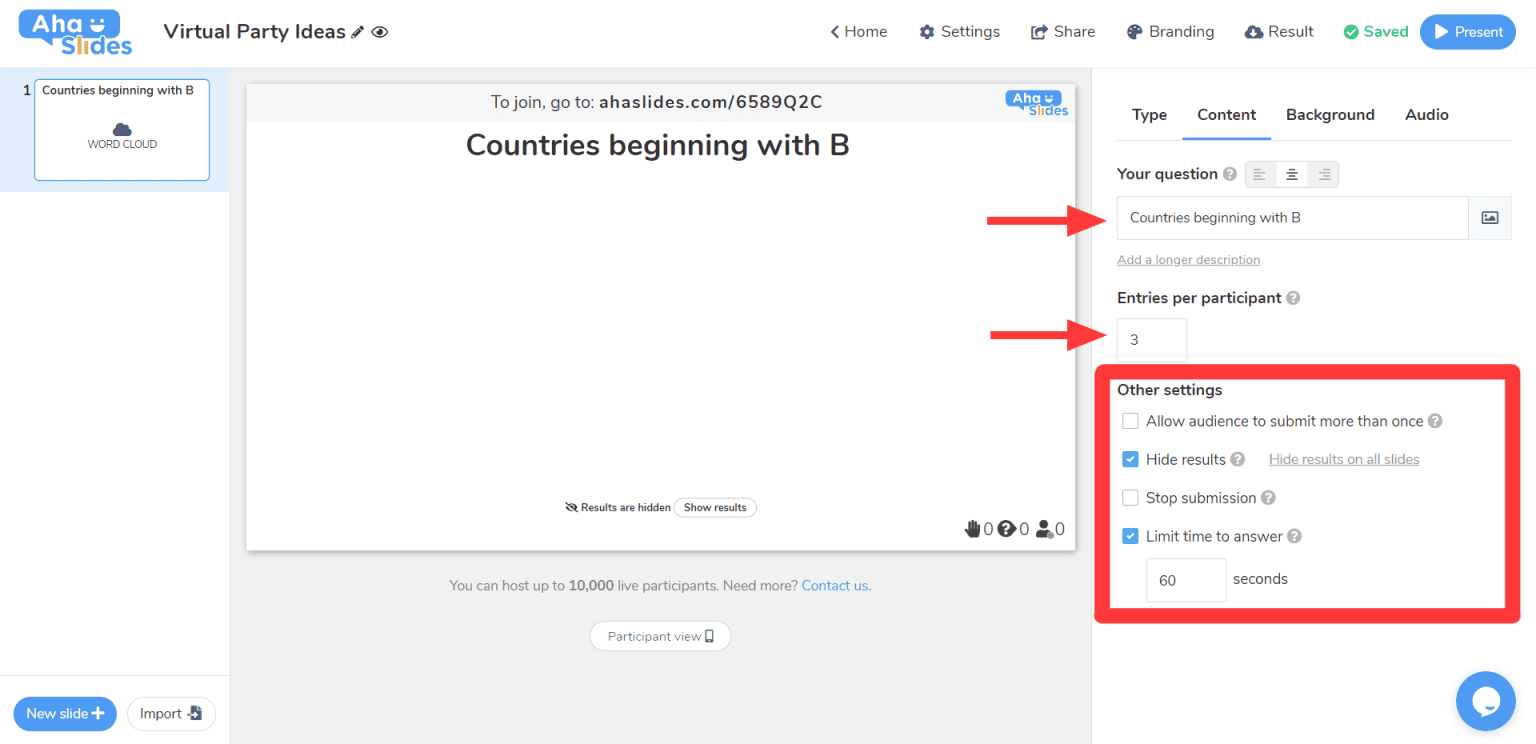The height and width of the screenshot is (744, 1536).
Task: Click the eye preview icon beside title
Action: click(x=380, y=32)
